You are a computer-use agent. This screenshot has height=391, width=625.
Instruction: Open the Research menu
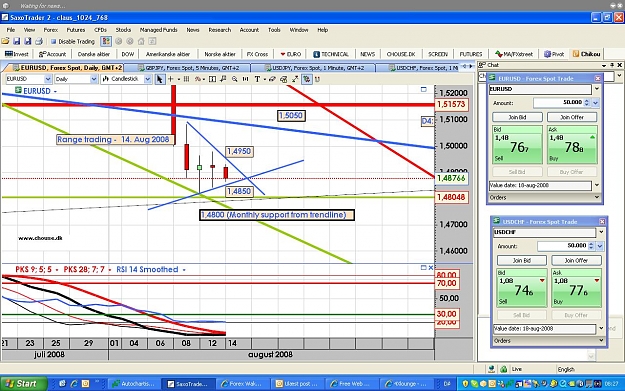(220, 30)
